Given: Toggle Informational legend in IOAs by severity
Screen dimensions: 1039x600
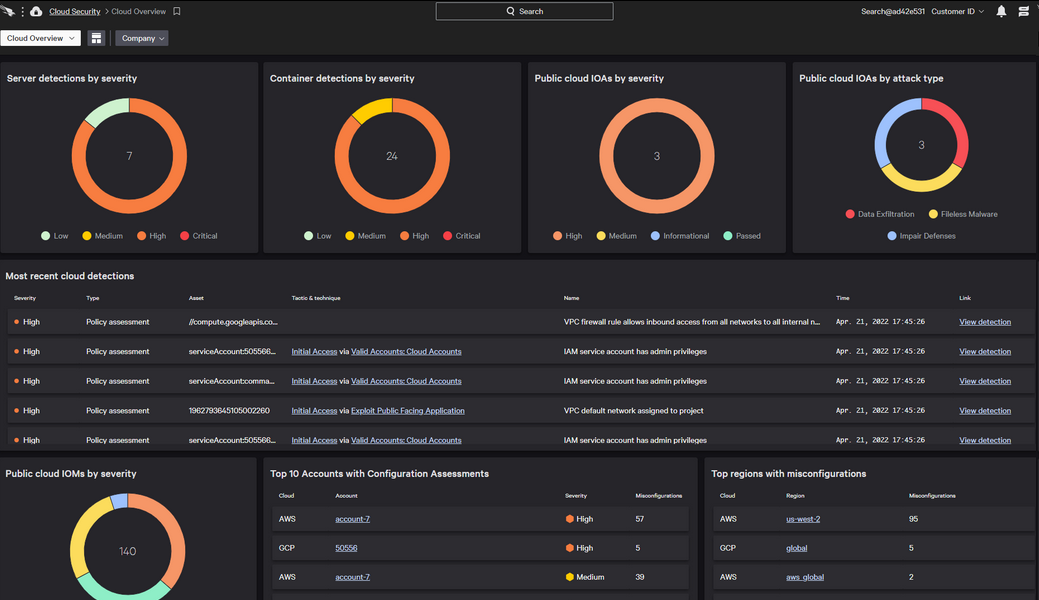Looking at the screenshot, I should [x=679, y=236].
